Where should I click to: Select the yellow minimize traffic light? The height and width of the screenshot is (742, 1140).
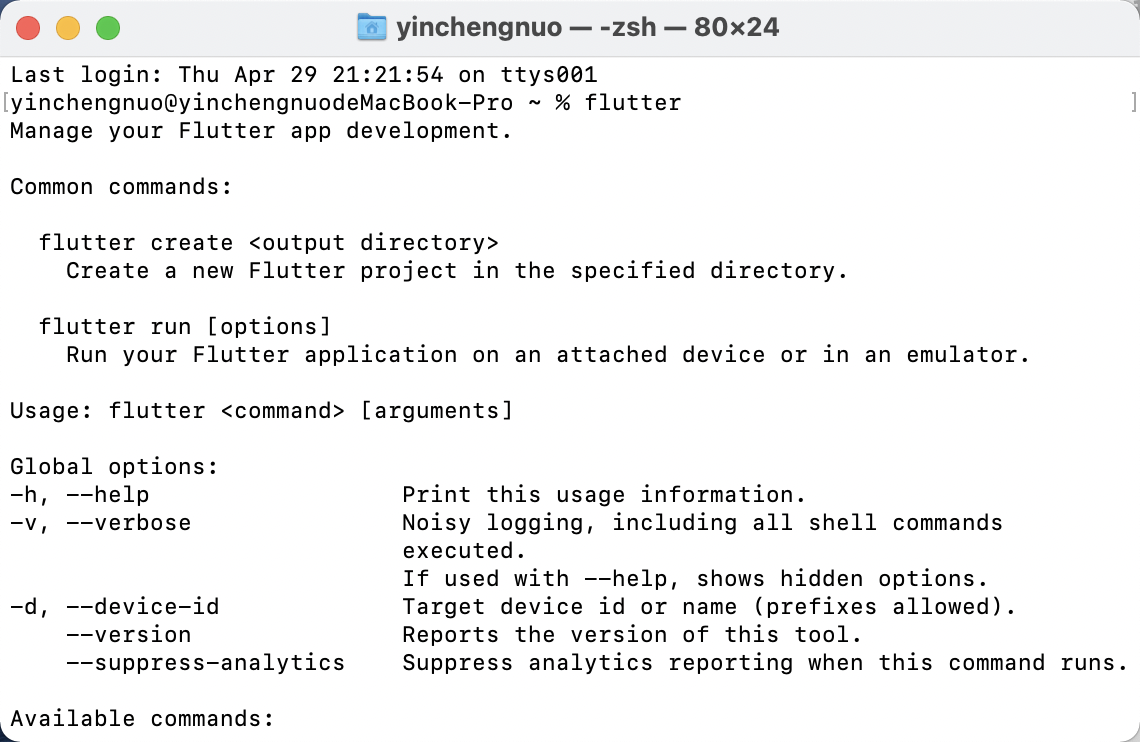point(68,28)
